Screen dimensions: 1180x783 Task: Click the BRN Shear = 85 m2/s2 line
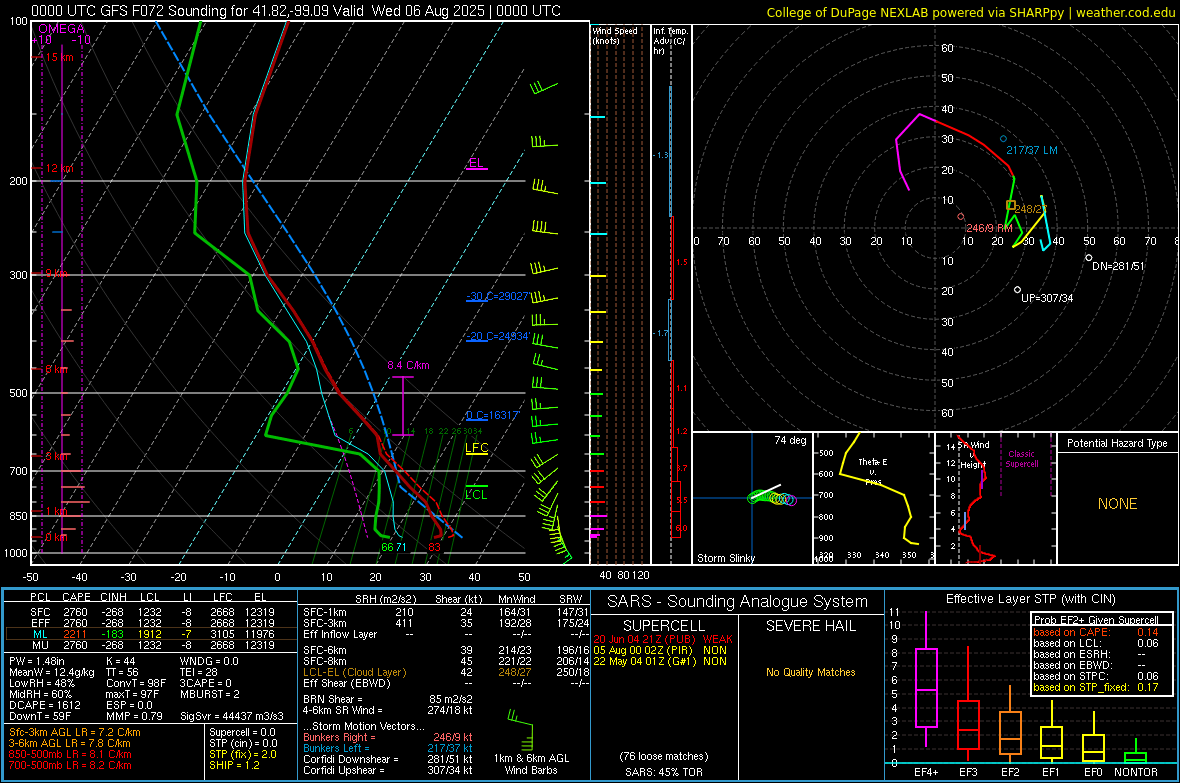click(x=388, y=699)
